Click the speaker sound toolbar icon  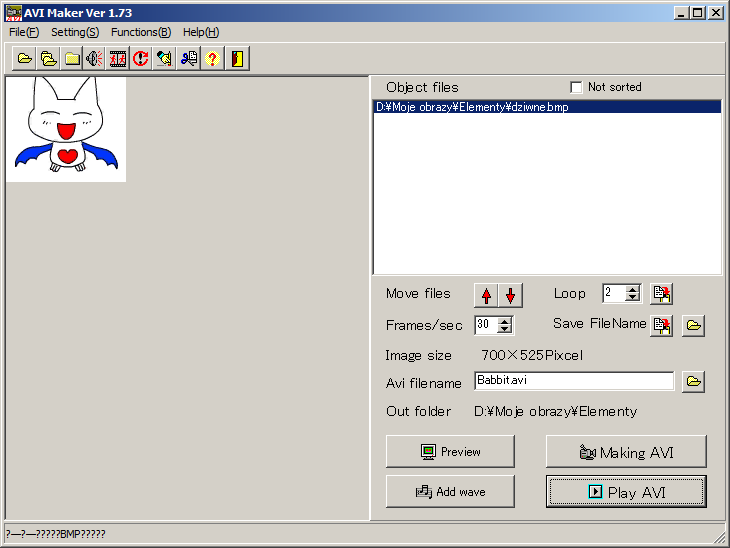click(x=95, y=59)
